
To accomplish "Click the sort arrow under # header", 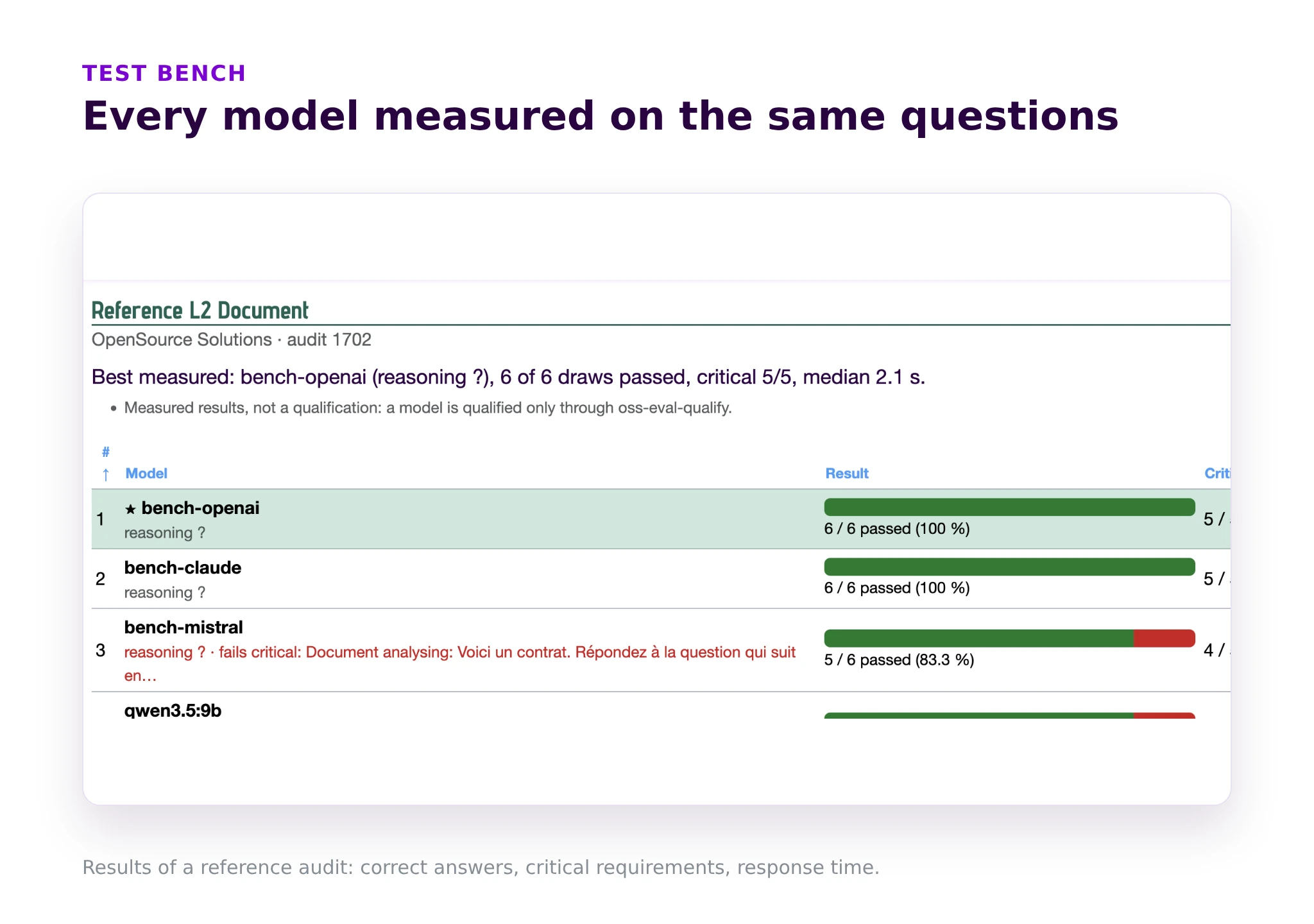I will click(106, 474).
